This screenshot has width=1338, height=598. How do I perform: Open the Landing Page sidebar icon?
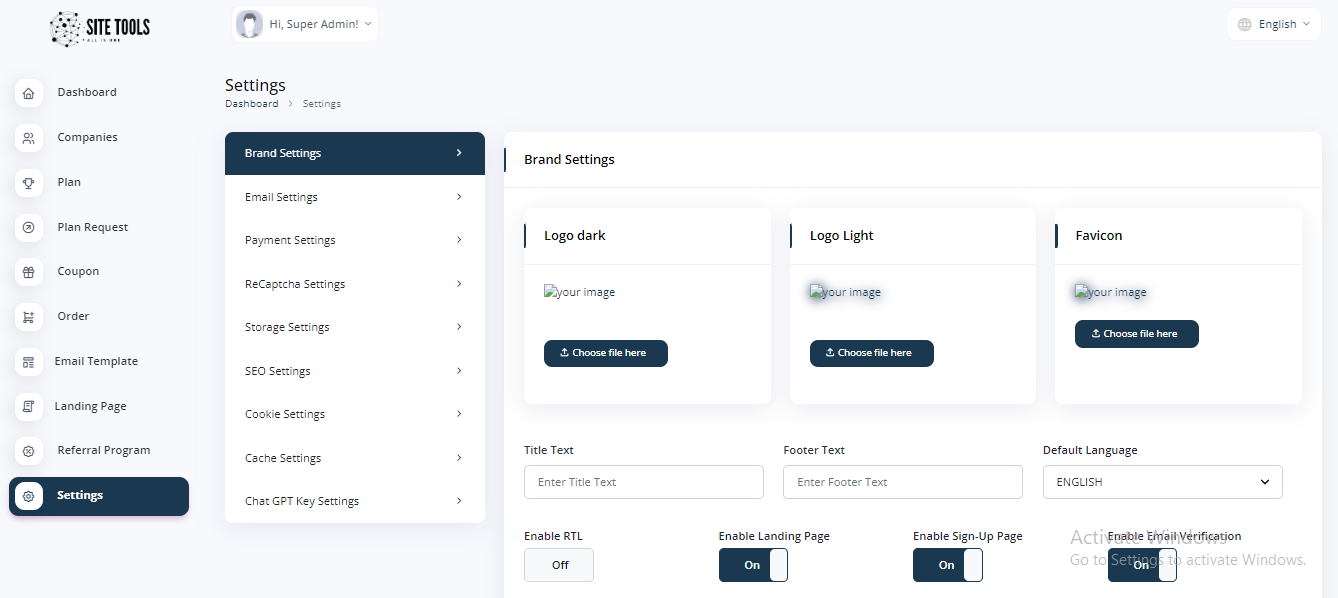point(29,407)
